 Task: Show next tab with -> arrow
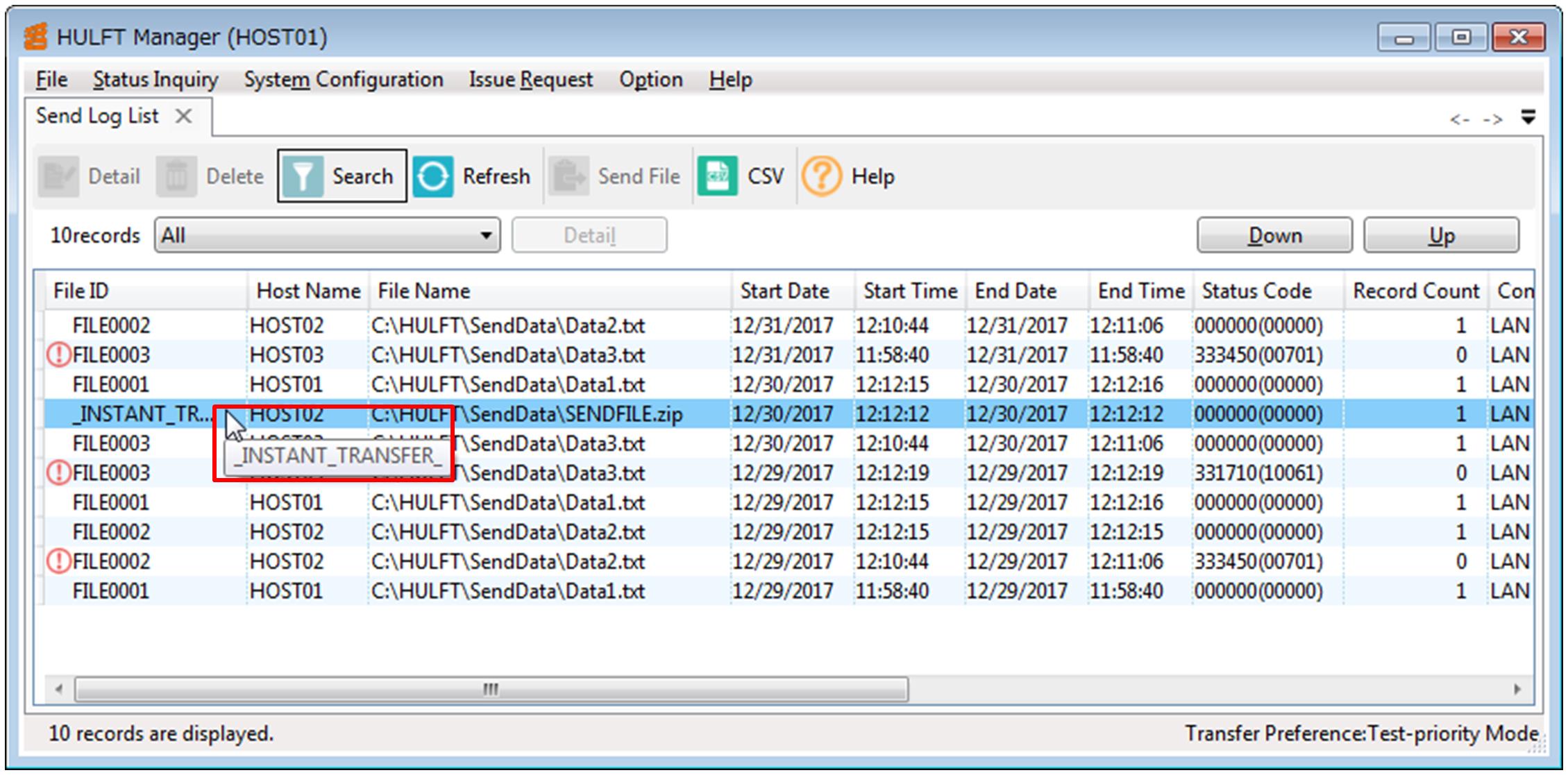(x=1492, y=119)
